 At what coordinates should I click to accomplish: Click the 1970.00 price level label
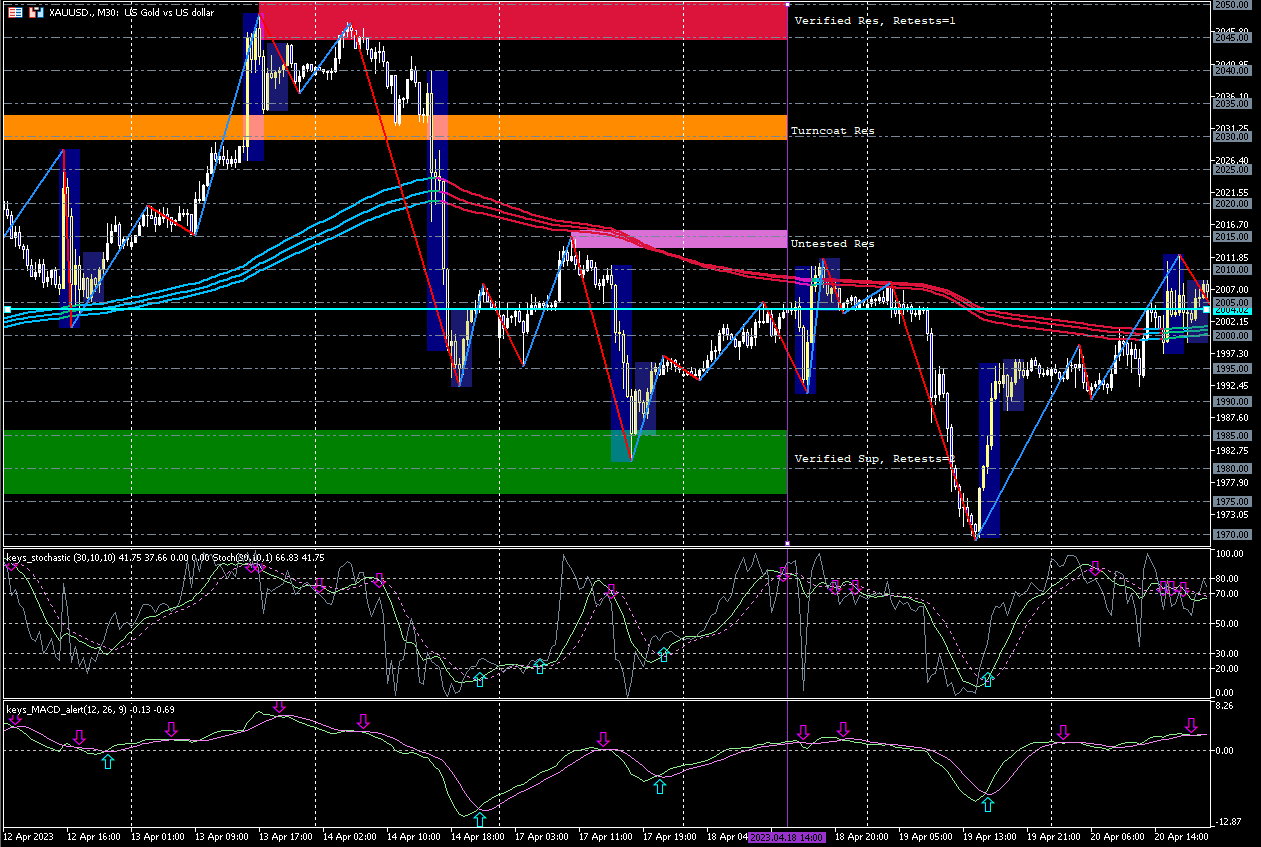click(x=1234, y=535)
